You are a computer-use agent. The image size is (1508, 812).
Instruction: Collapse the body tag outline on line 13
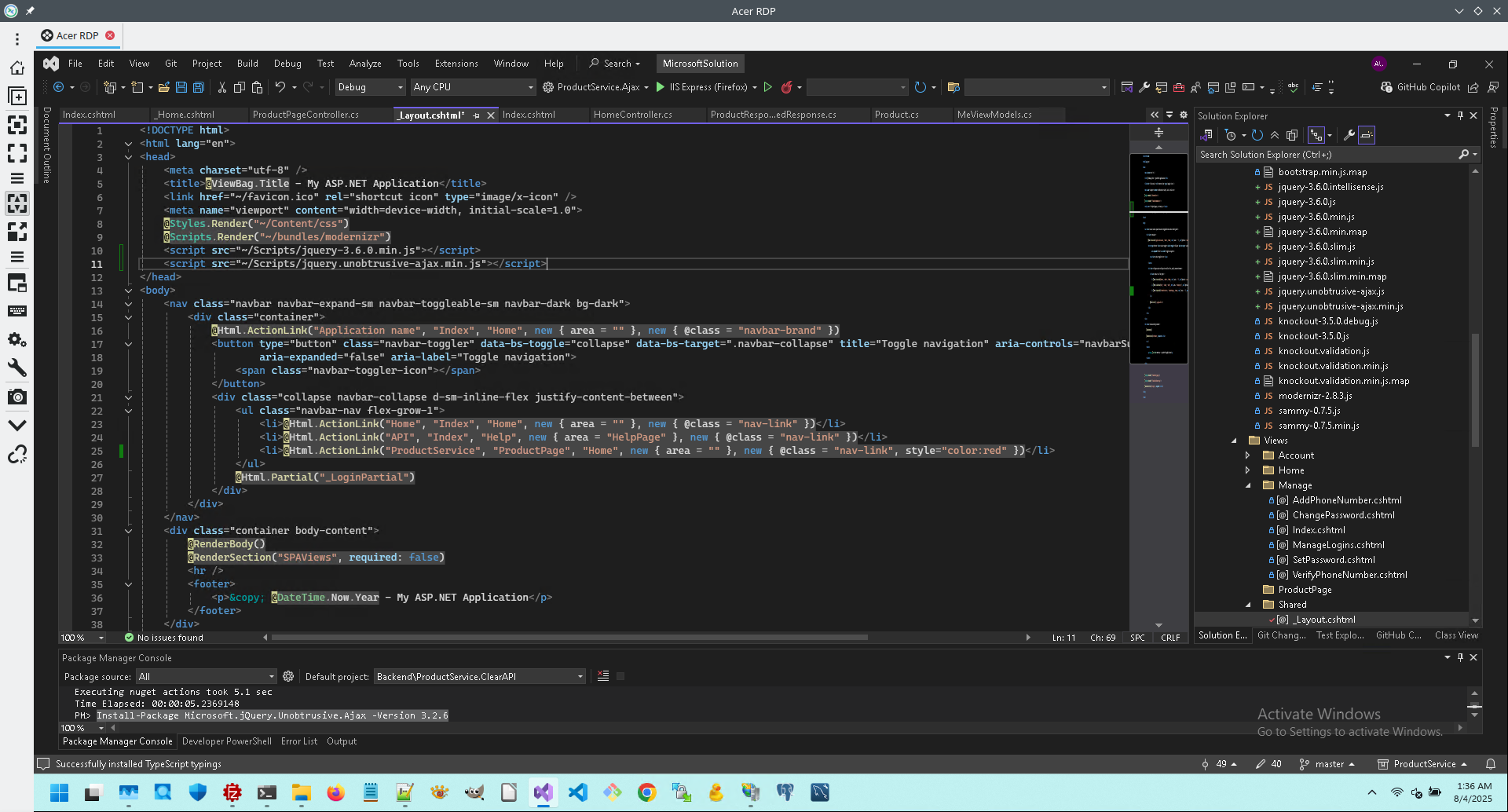point(128,291)
